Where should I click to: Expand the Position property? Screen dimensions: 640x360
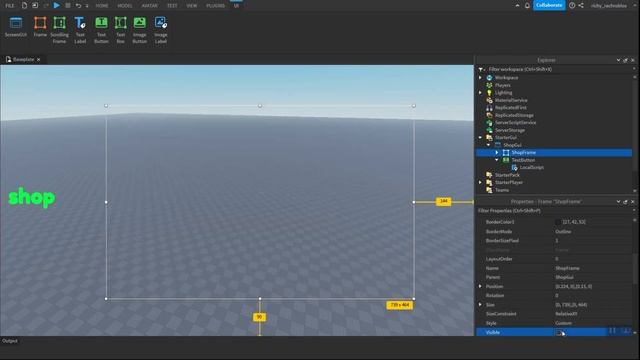pos(480,287)
